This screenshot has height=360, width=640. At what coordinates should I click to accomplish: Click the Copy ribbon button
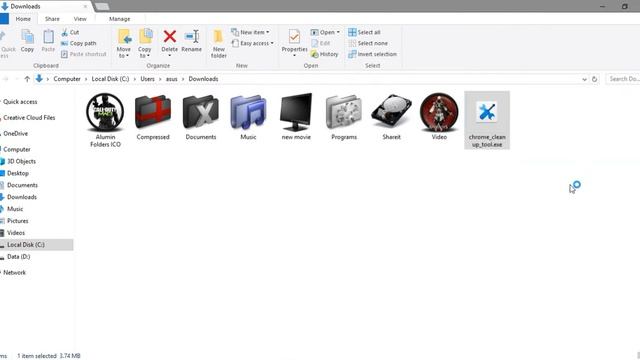coord(27,41)
